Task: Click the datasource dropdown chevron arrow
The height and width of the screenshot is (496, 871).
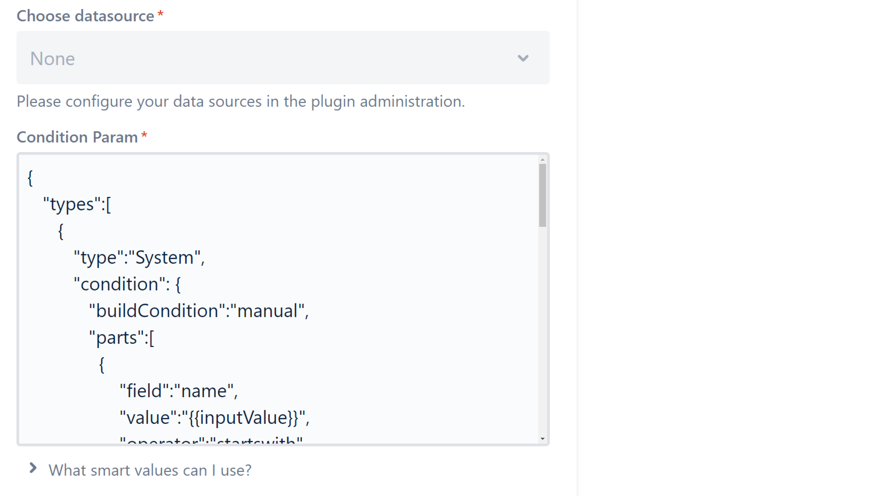Action: (x=523, y=58)
